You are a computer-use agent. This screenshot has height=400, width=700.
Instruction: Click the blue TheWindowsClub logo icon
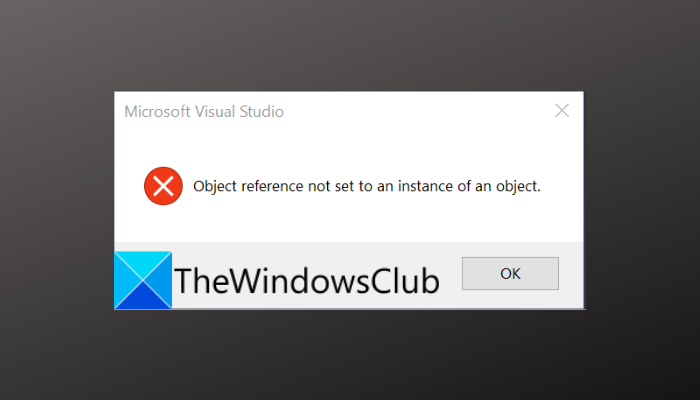click(x=142, y=280)
